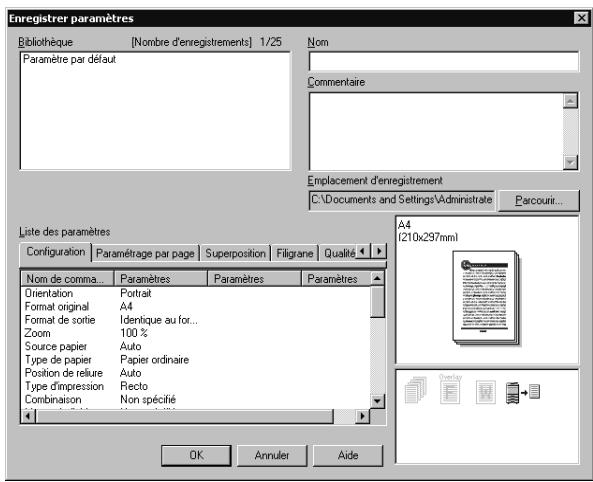Click the second Paramètres column header
This screenshot has height=482, width=593.
coord(255,279)
